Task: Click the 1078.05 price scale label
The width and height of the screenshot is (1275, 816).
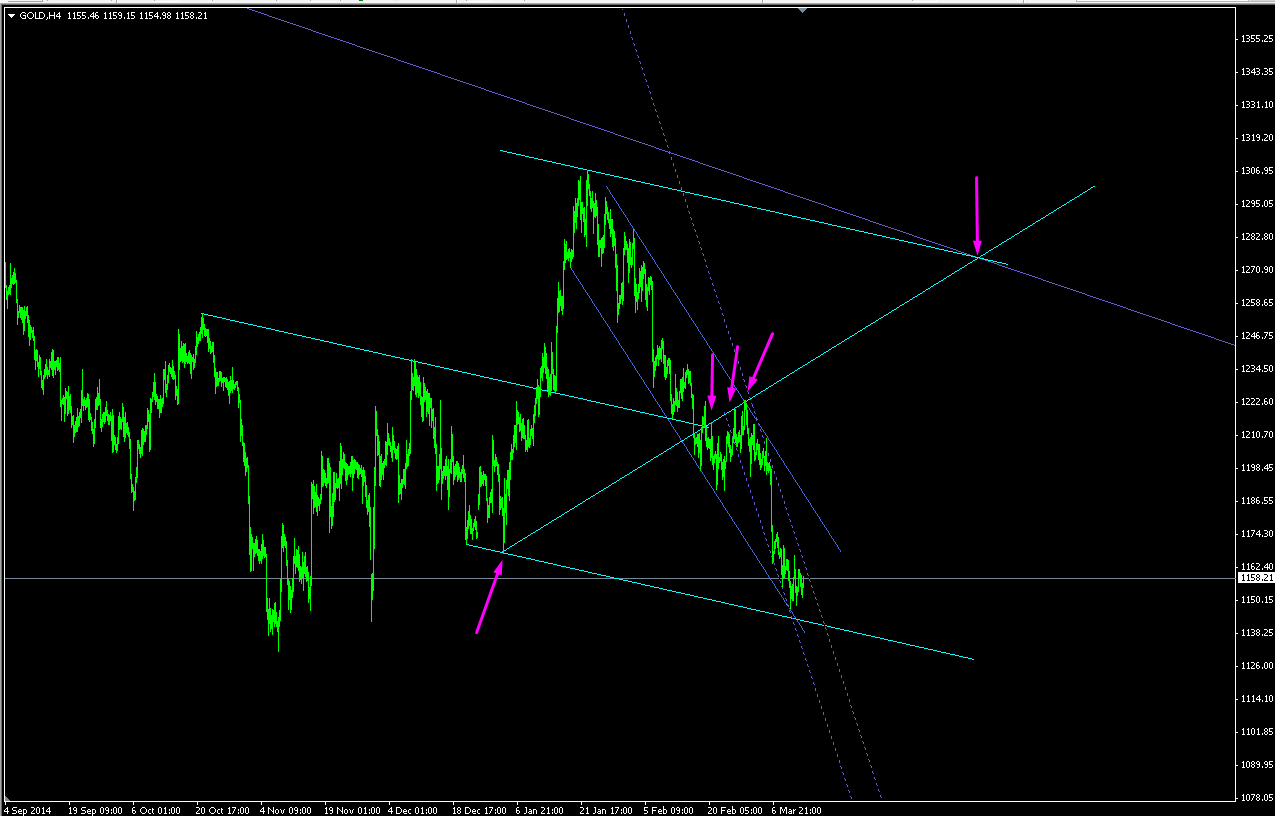Action: (x=1256, y=797)
